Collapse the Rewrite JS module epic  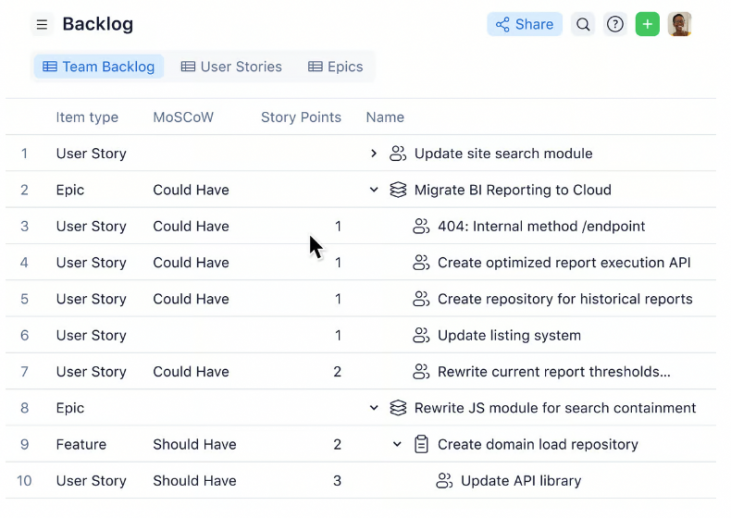(373, 408)
